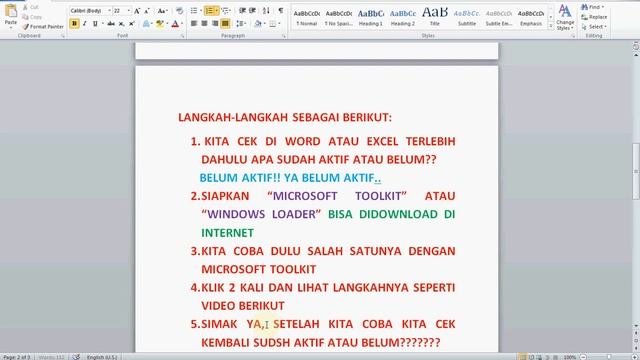Align text left

[194, 24]
